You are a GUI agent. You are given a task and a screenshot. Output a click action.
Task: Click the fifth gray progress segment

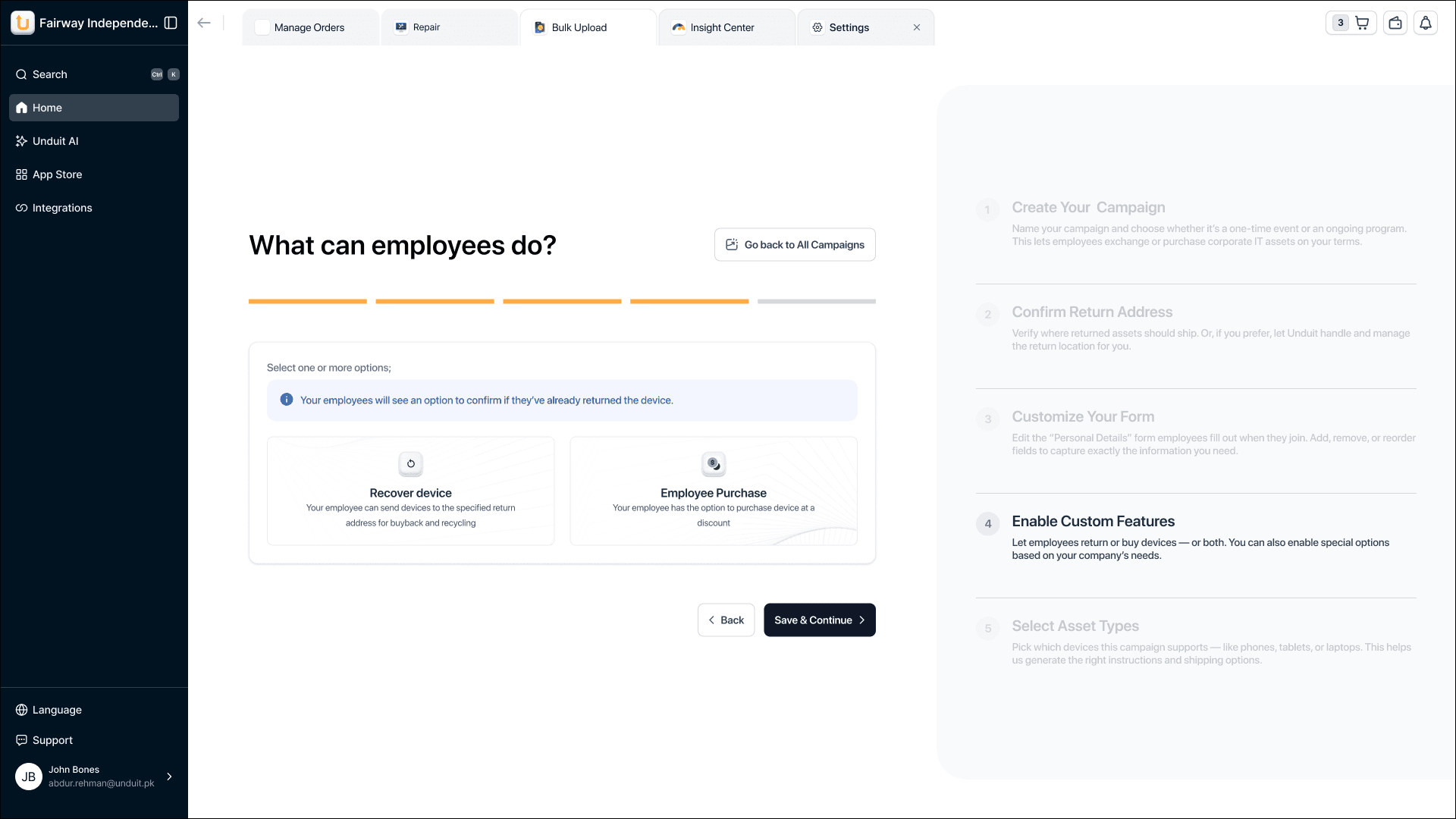(816, 301)
